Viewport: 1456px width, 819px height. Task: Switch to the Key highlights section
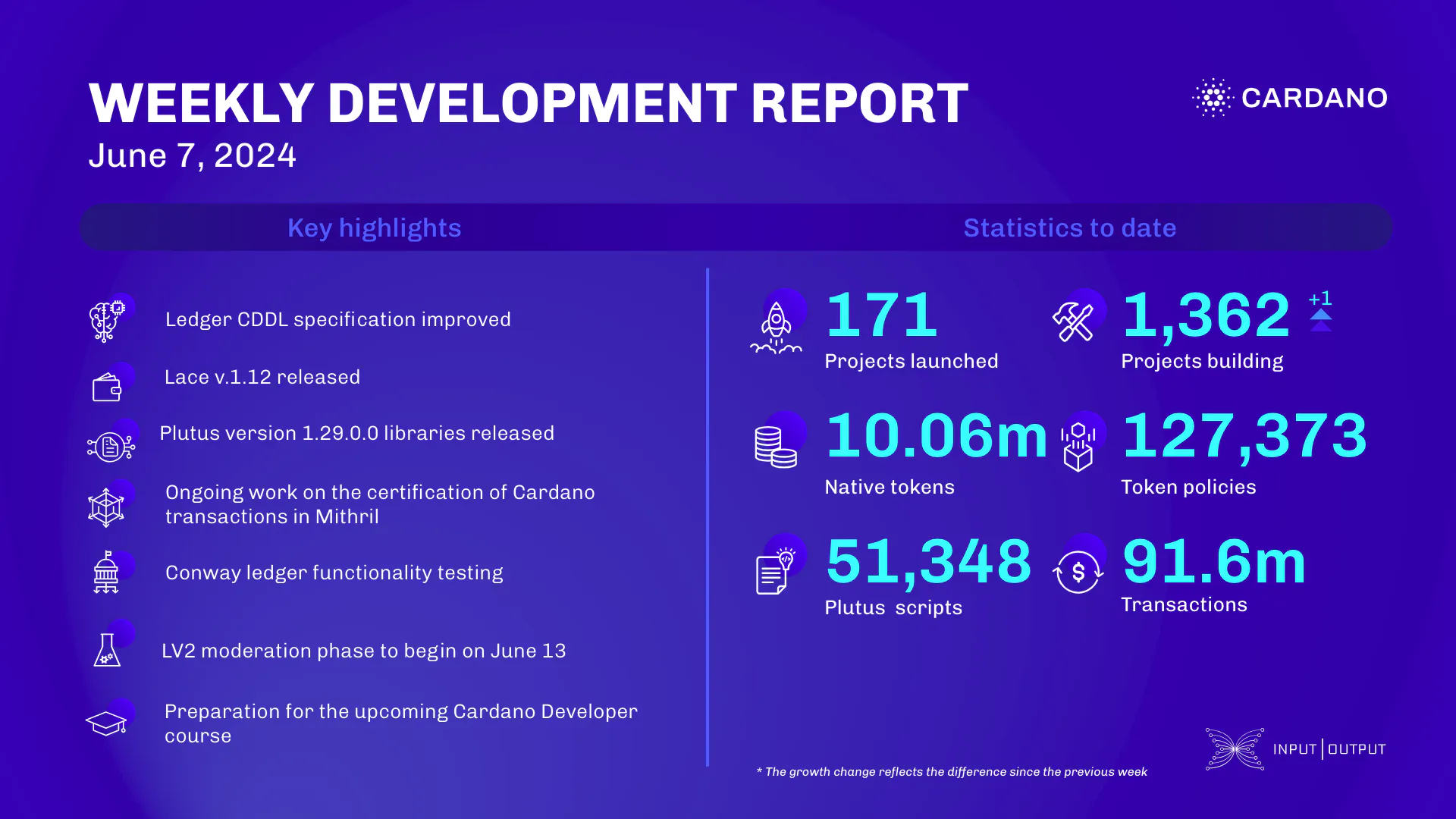point(374,227)
